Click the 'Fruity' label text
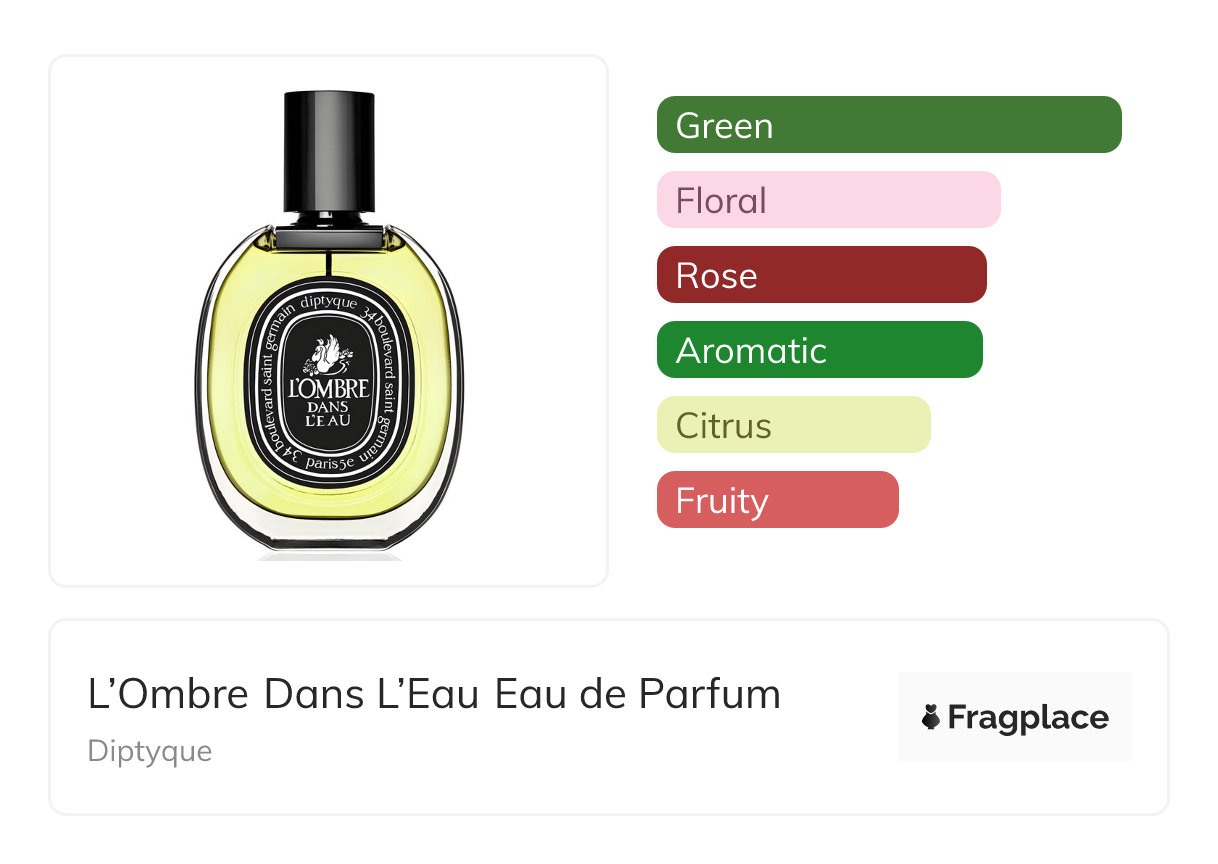This screenshot has width=1218, height=864. click(x=722, y=502)
